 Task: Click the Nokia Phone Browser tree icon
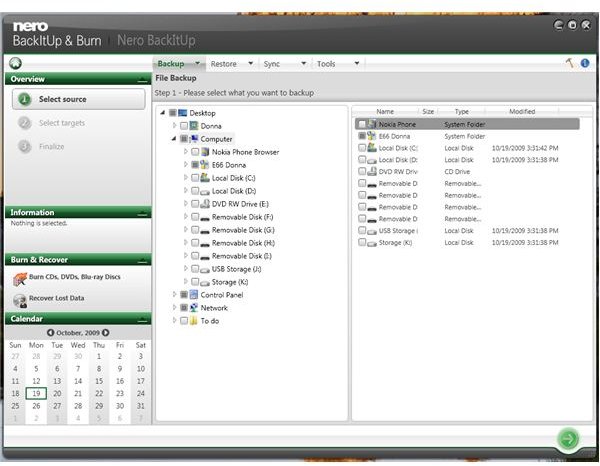pyautogui.click(x=205, y=152)
